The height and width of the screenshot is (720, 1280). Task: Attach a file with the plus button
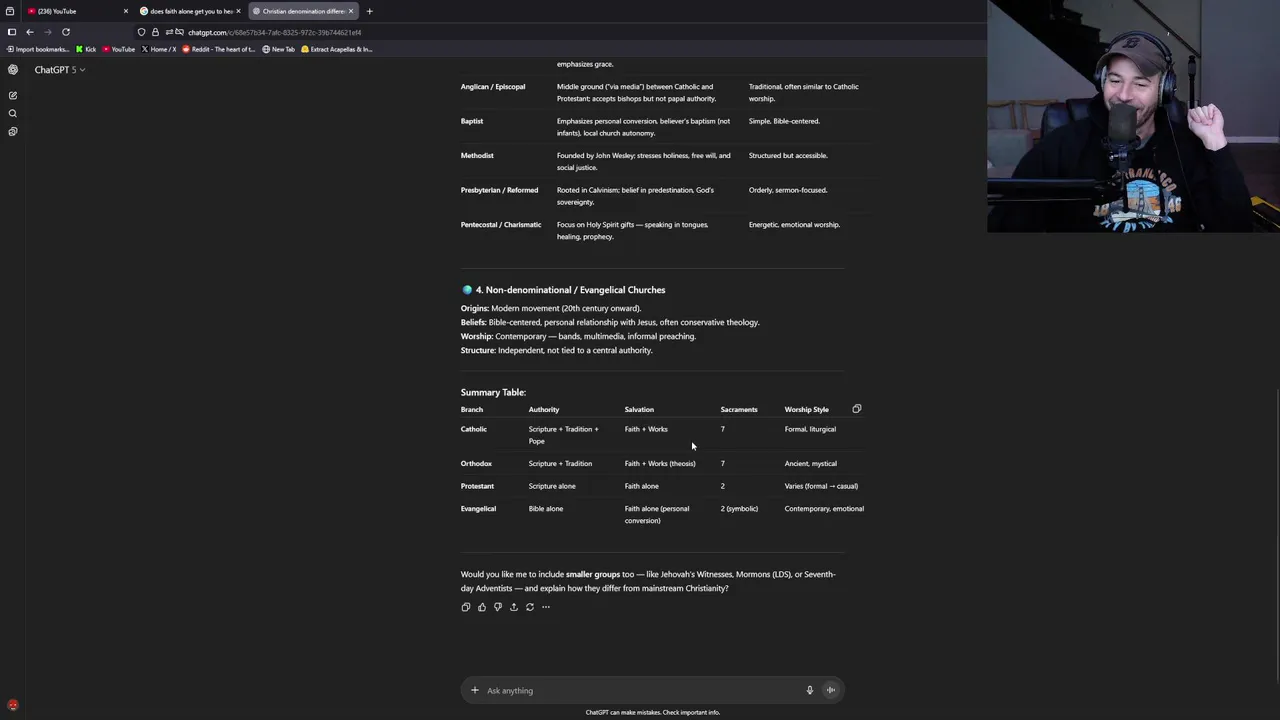pyautogui.click(x=475, y=690)
